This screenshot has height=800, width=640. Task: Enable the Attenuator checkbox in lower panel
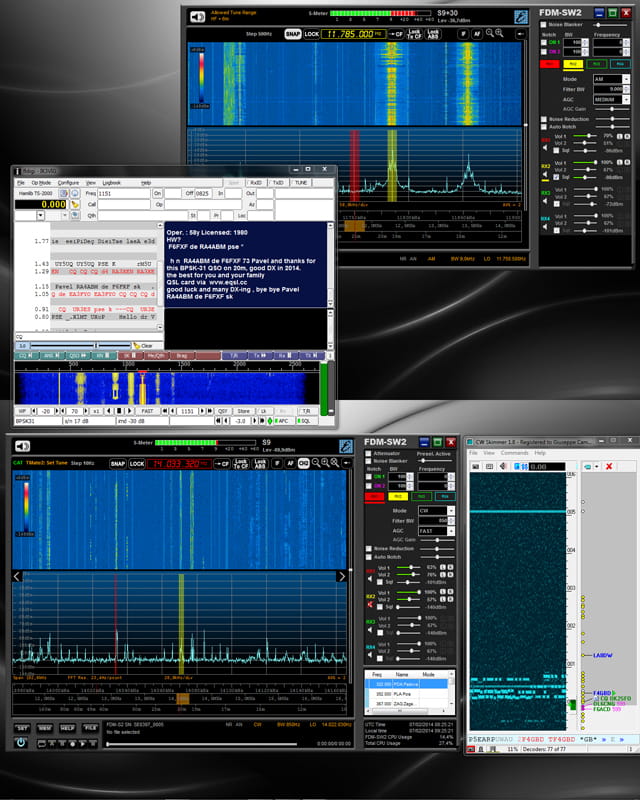pos(369,453)
